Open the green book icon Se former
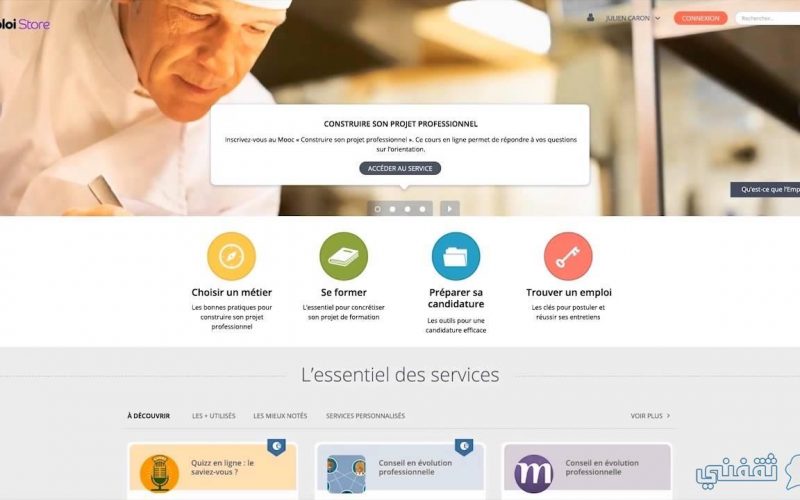The image size is (800, 500). click(x=343, y=256)
